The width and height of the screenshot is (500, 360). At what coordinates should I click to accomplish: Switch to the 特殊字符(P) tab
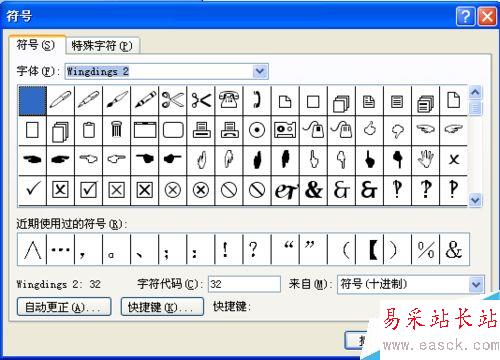pyautogui.click(x=102, y=45)
